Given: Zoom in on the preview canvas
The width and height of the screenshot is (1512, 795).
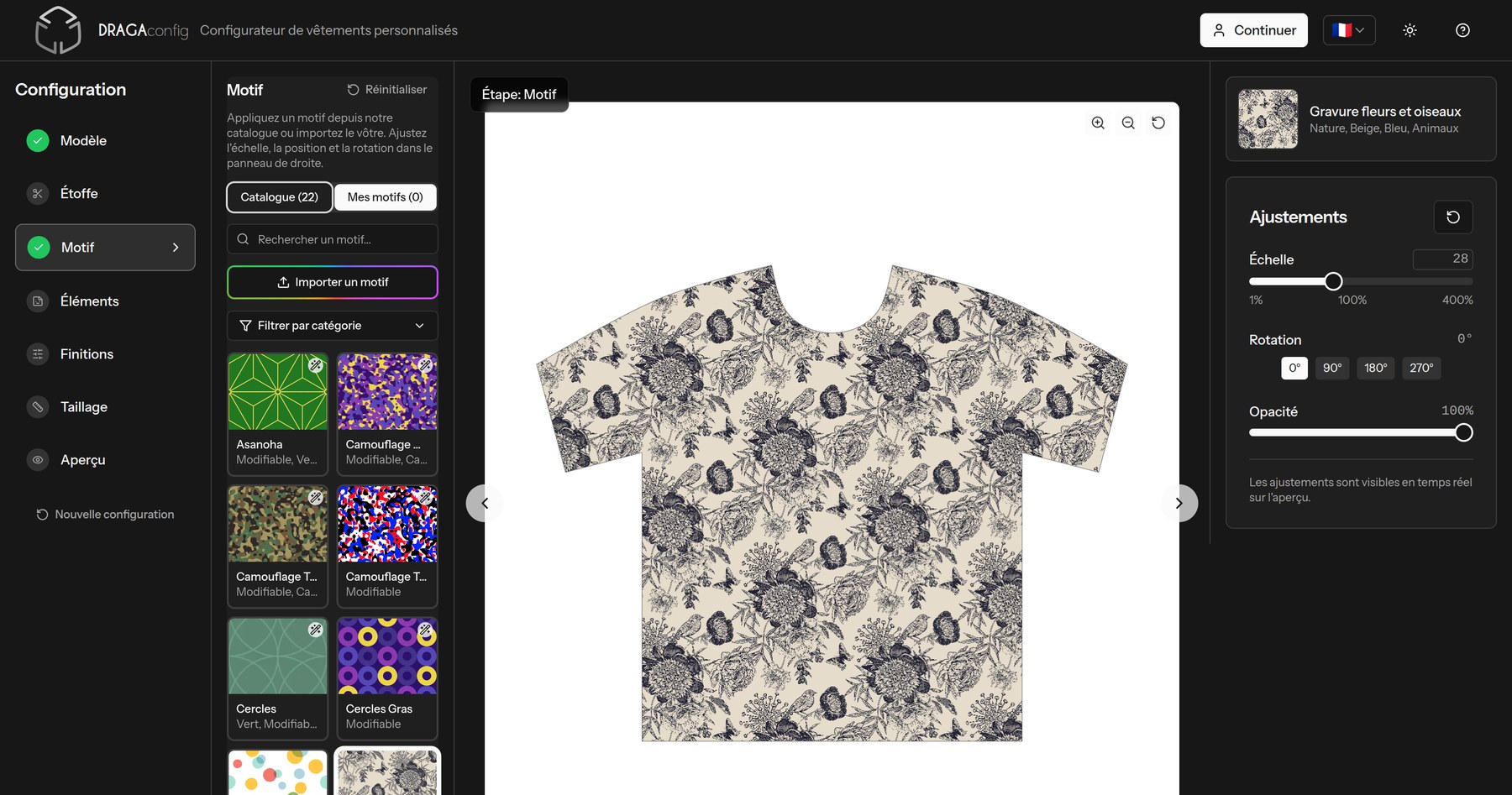Looking at the screenshot, I should point(1098,123).
